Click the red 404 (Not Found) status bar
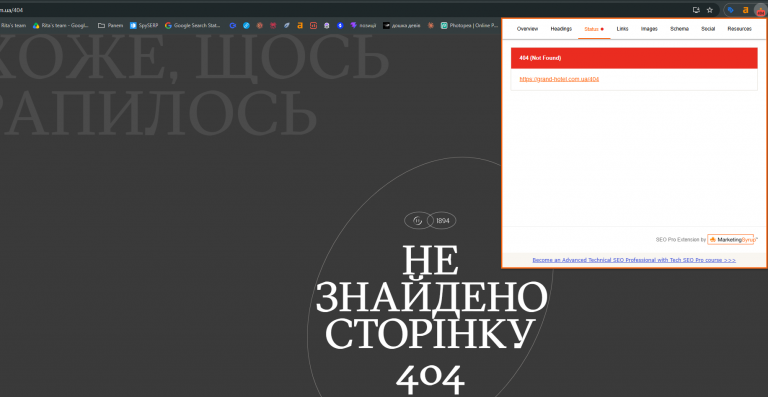 pyautogui.click(x=634, y=58)
